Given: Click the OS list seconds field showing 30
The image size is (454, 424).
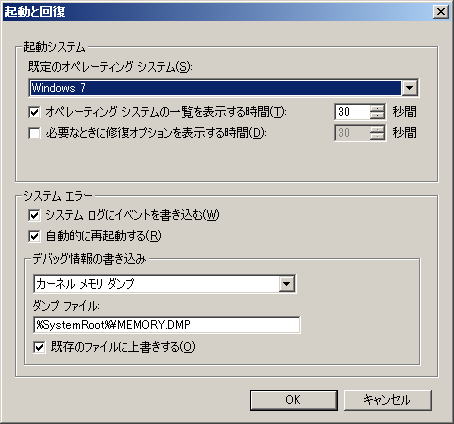Looking at the screenshot, I should click(353, 112).
